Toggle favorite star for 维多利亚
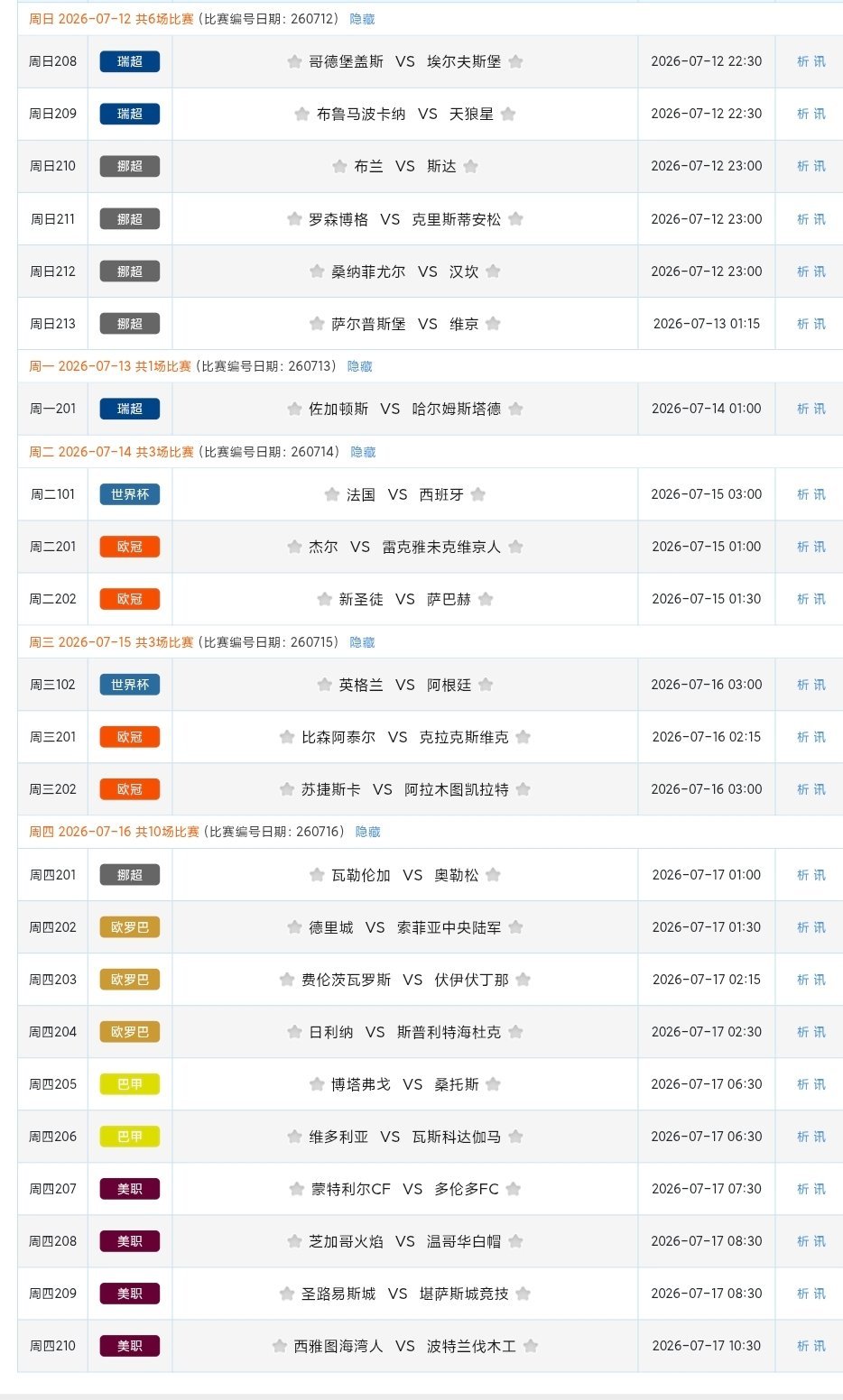Screen dimensions: 843x1400 click(x=294, y=1137)
